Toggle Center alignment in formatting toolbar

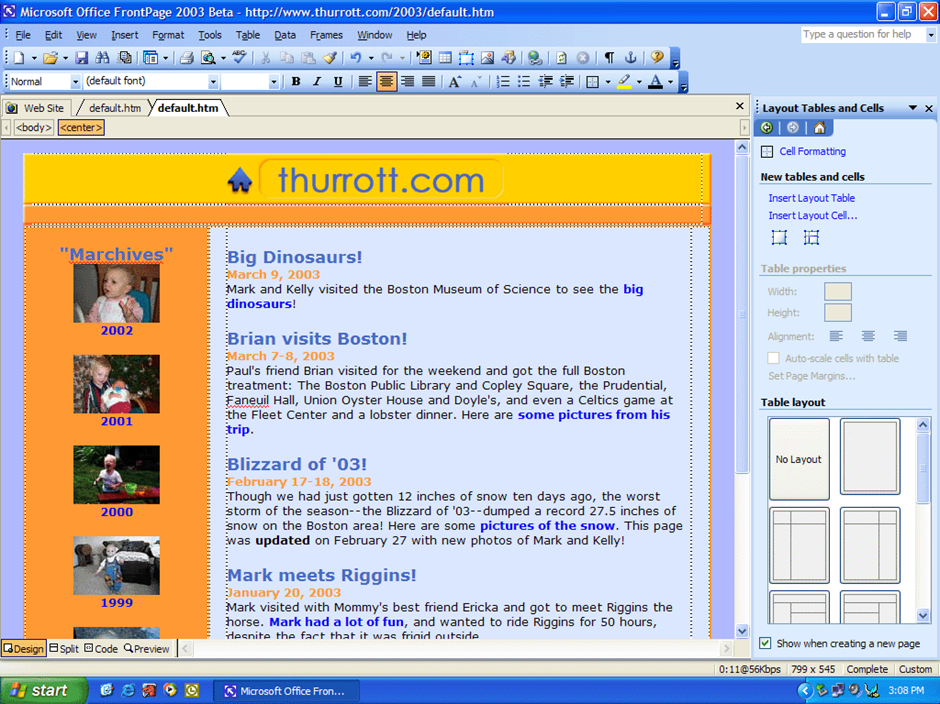[x=386, y=82]
